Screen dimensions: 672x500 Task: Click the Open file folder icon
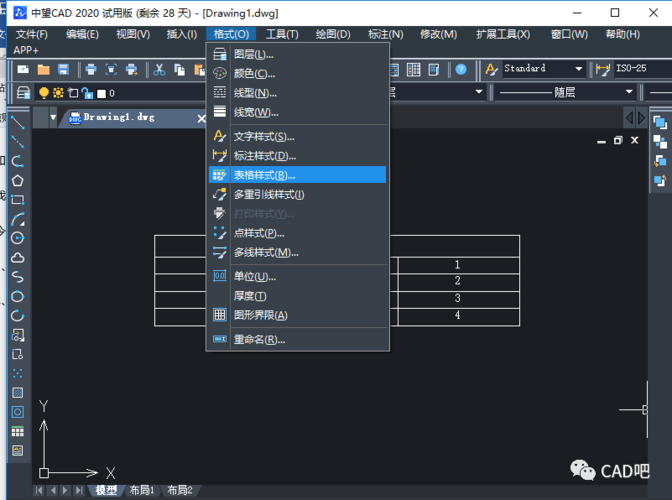[43, 69]
